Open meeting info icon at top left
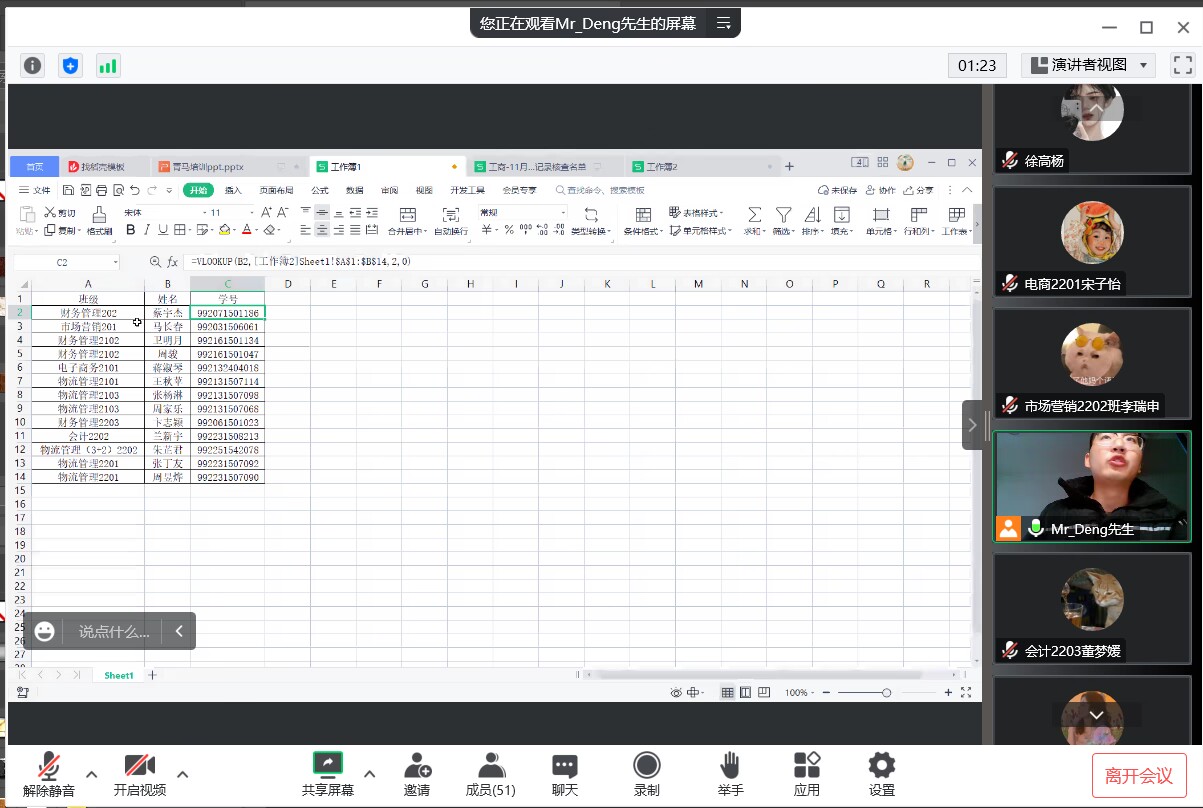Image resolution: width=1203 pixels, height=808 pixels. 33,66
